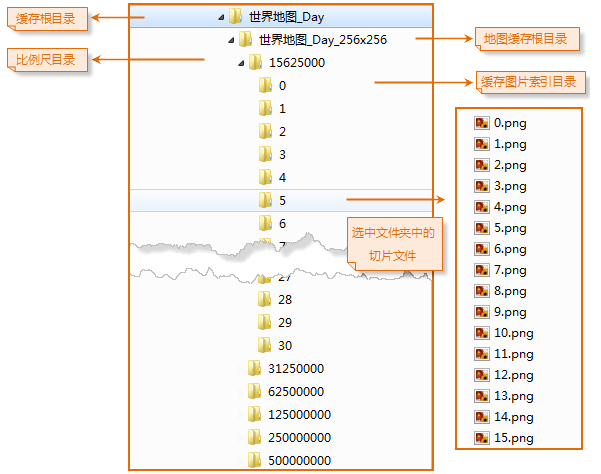Select the file name 14.png
Viewport: 601px width, 474px height.
(514, 417)
